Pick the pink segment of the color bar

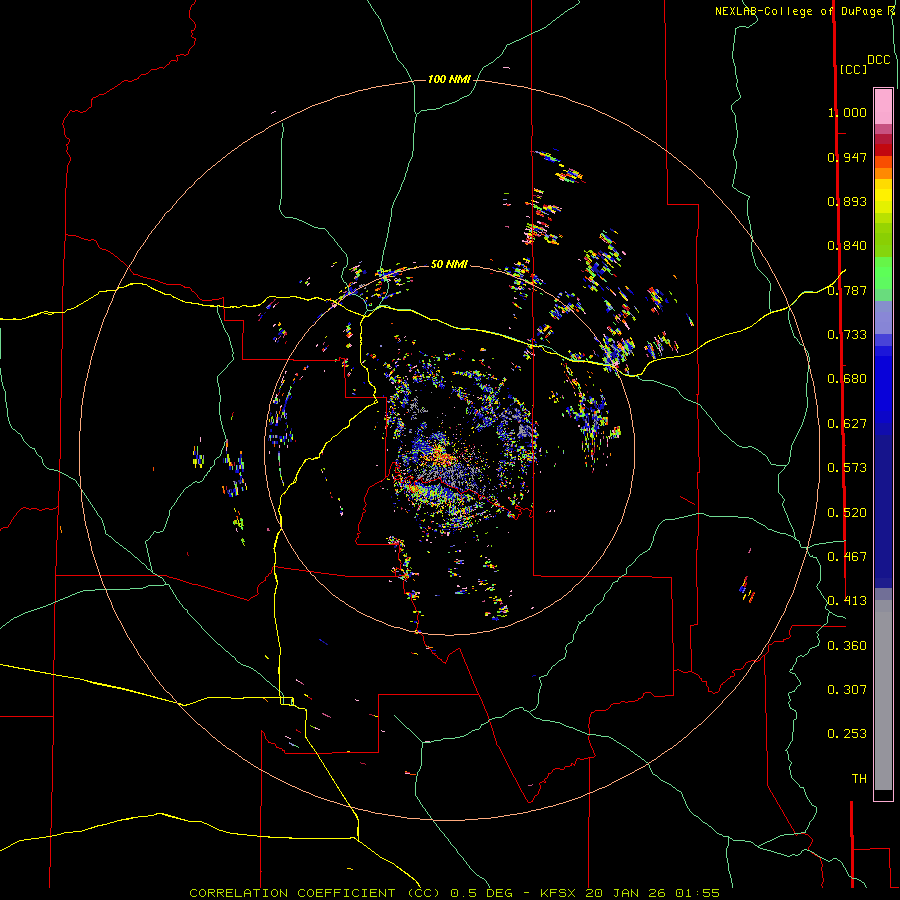pyautogui.click(x=883, y=107)
